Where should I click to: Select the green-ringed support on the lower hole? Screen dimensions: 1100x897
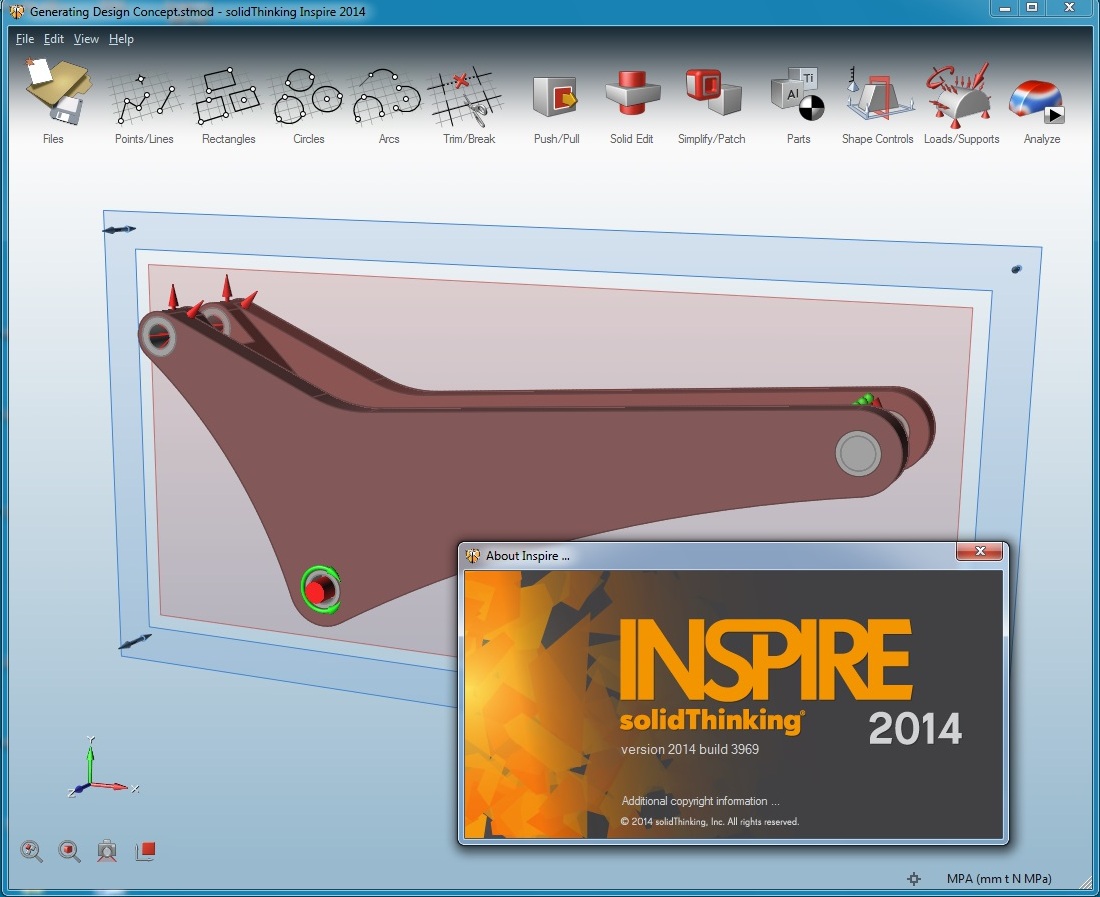tap(321, 589)
